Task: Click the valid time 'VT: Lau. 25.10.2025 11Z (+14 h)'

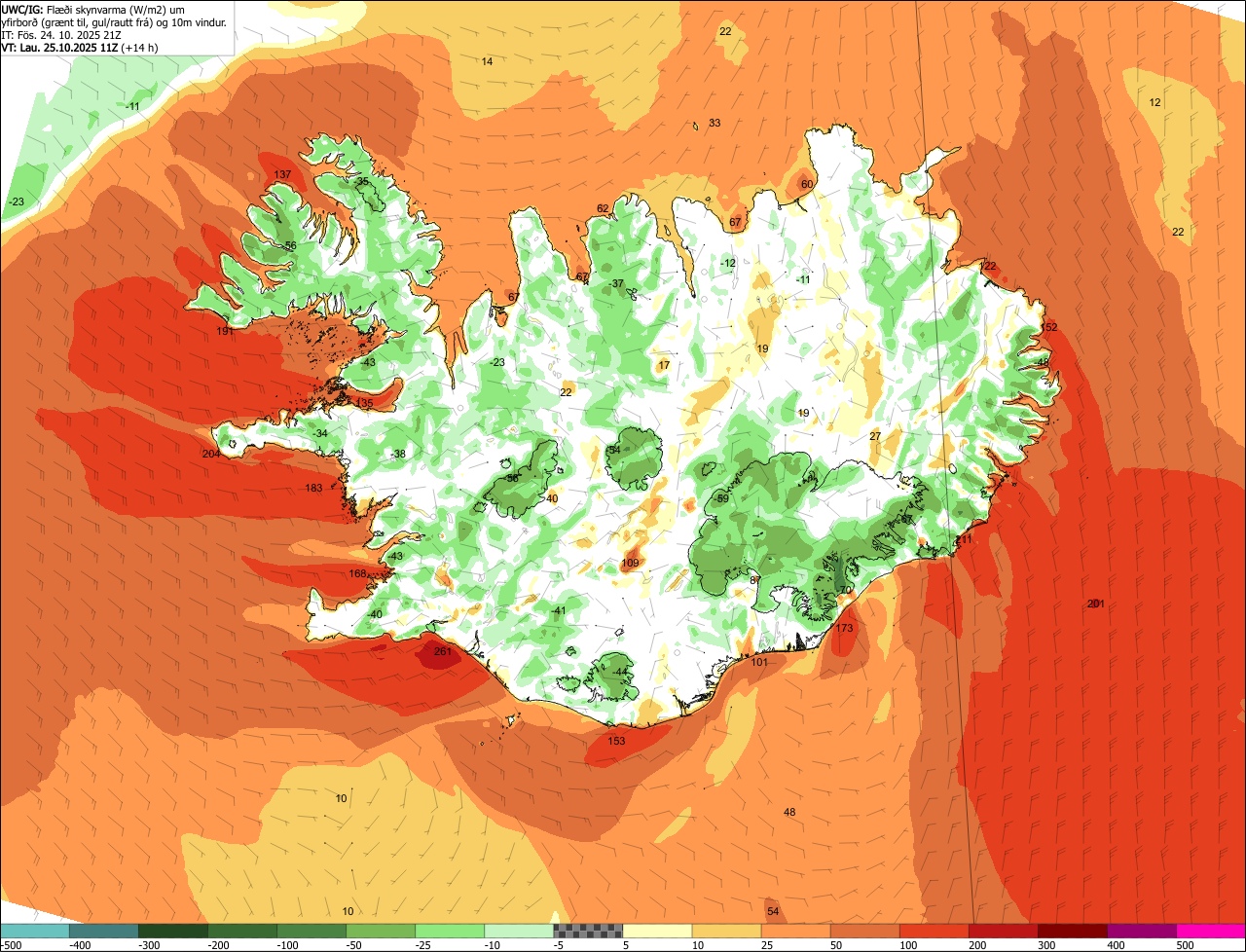Action: tap(80, 47)
